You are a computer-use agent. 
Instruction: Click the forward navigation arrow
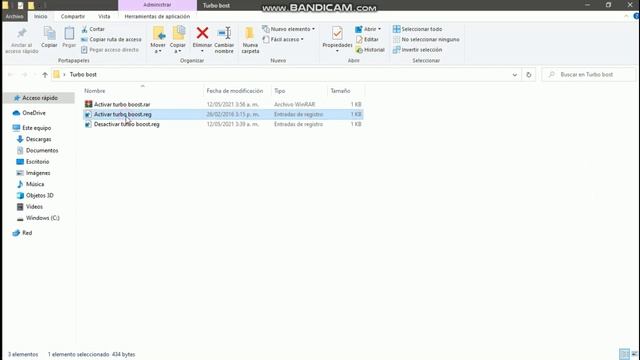tap(24, 75)
